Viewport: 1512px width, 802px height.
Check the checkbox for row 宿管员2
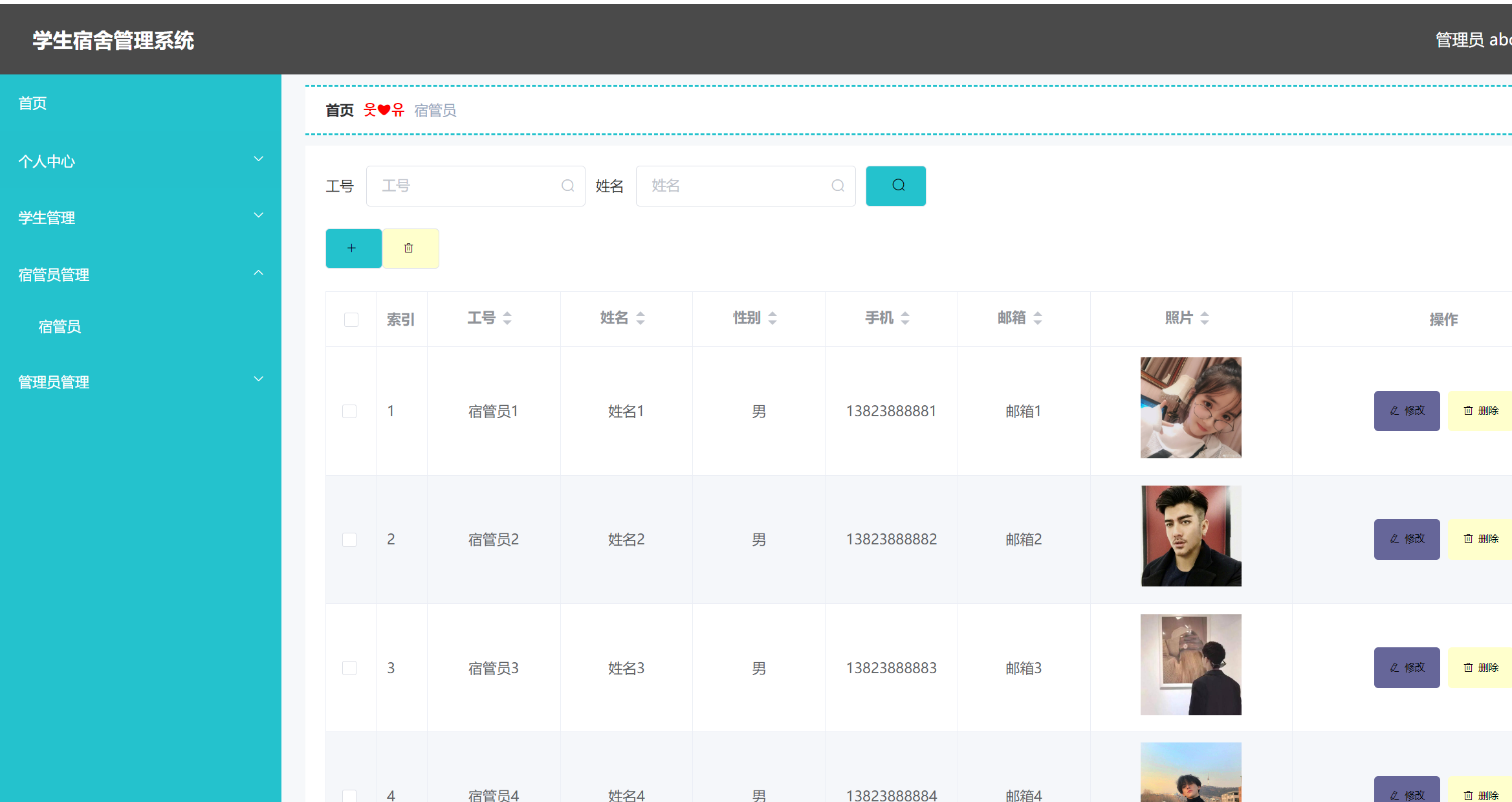coord(349,540)
